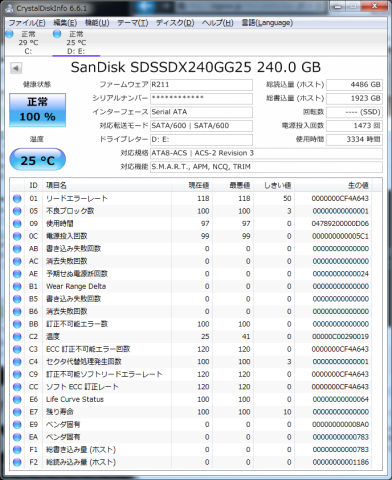Click status icon of row AE

17,274
